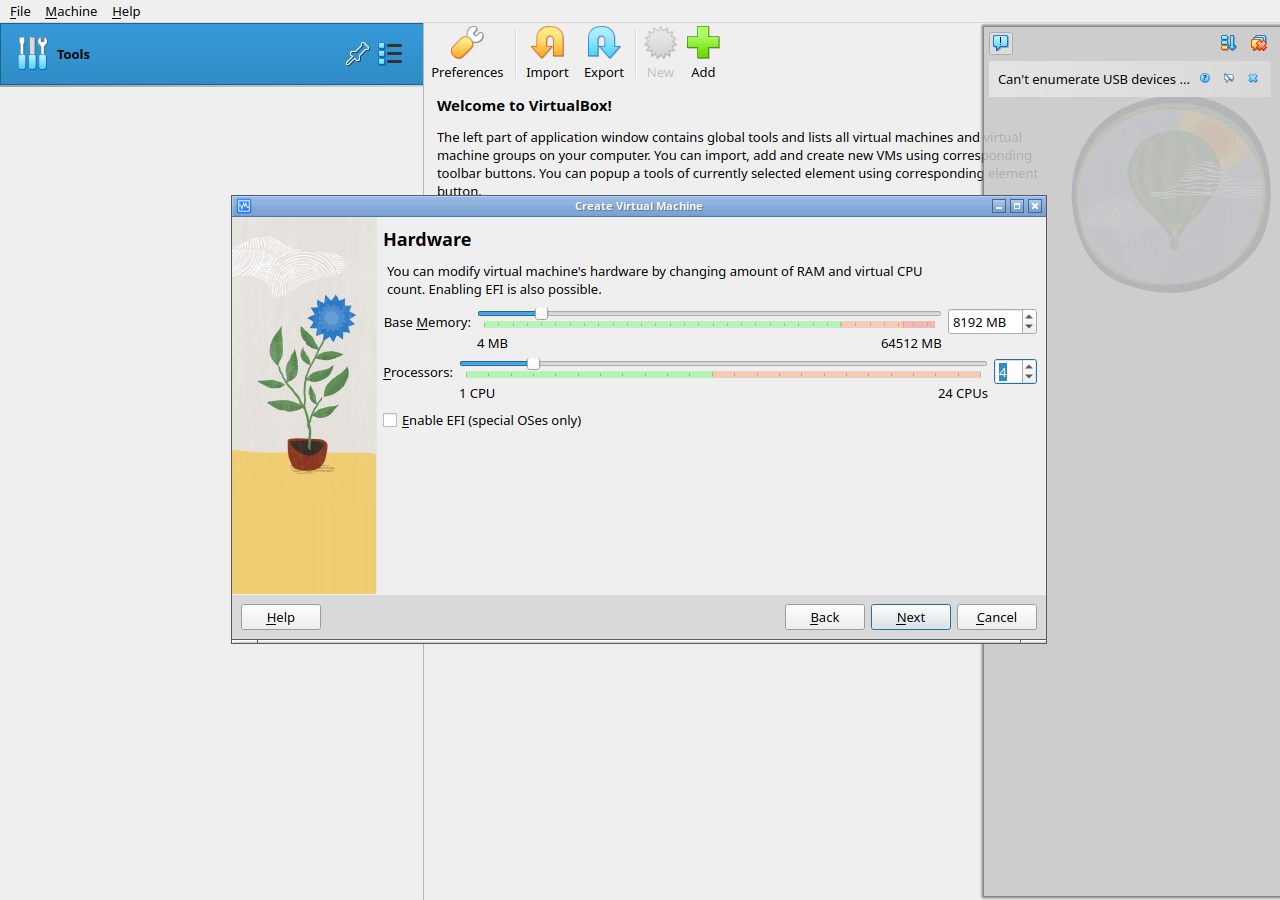Dismiss the USB devices notification

click(x=1253, y=78)
